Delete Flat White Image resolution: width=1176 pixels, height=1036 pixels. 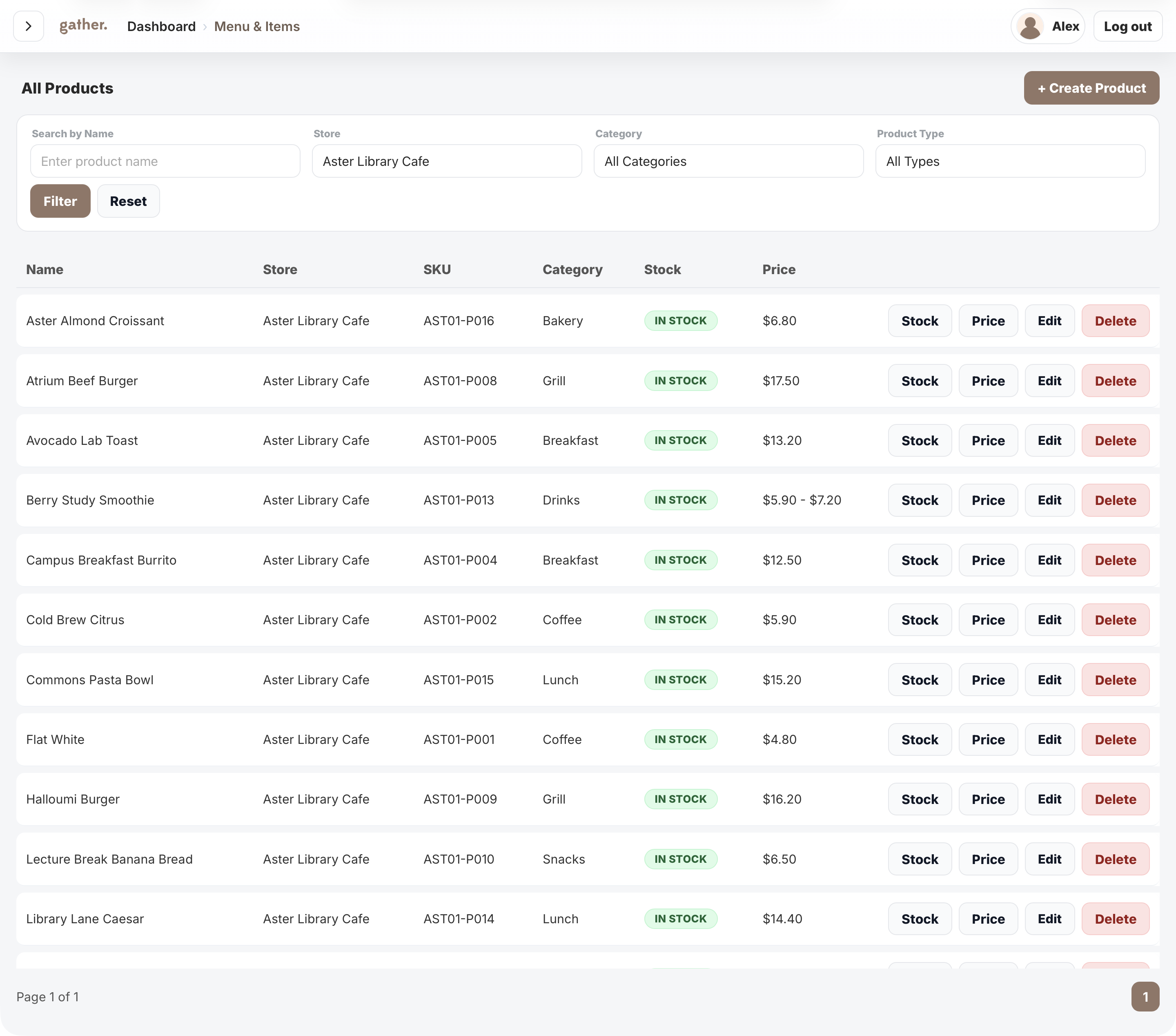tap(1115, 740)
